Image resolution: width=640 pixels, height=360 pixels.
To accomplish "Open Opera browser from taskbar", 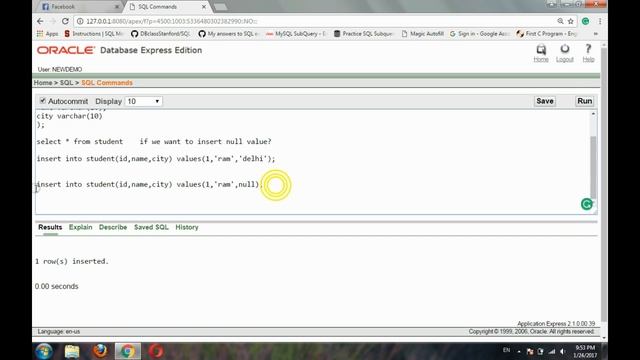I will click(156, 351).
